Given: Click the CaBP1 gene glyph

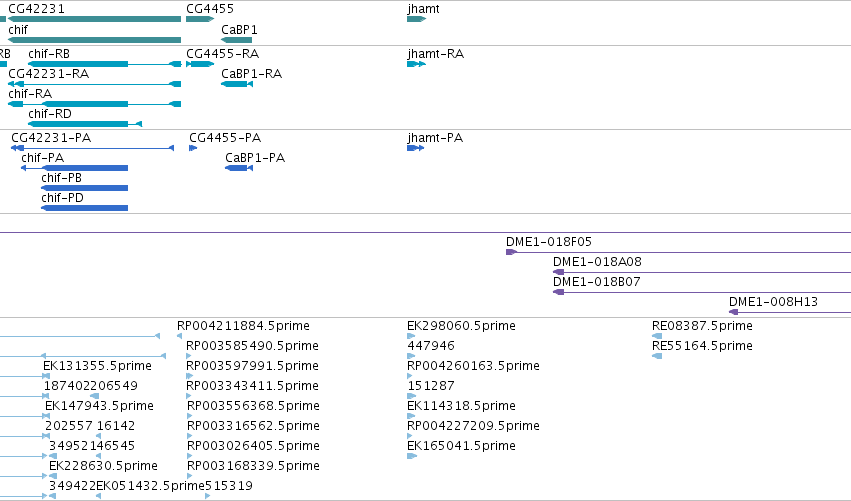Looking at the screenshot, I should pos(237,40).
